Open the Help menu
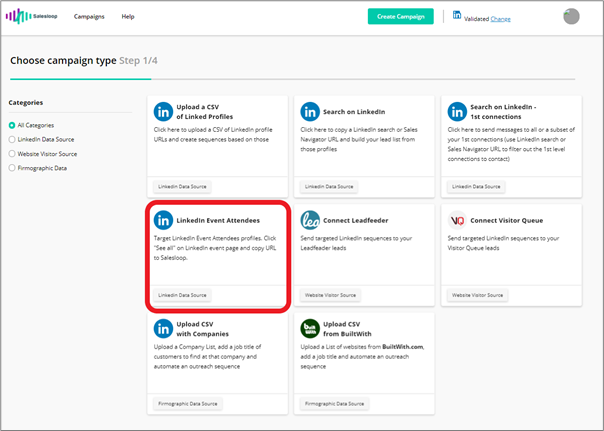604x431 pixels. (128, 17)
